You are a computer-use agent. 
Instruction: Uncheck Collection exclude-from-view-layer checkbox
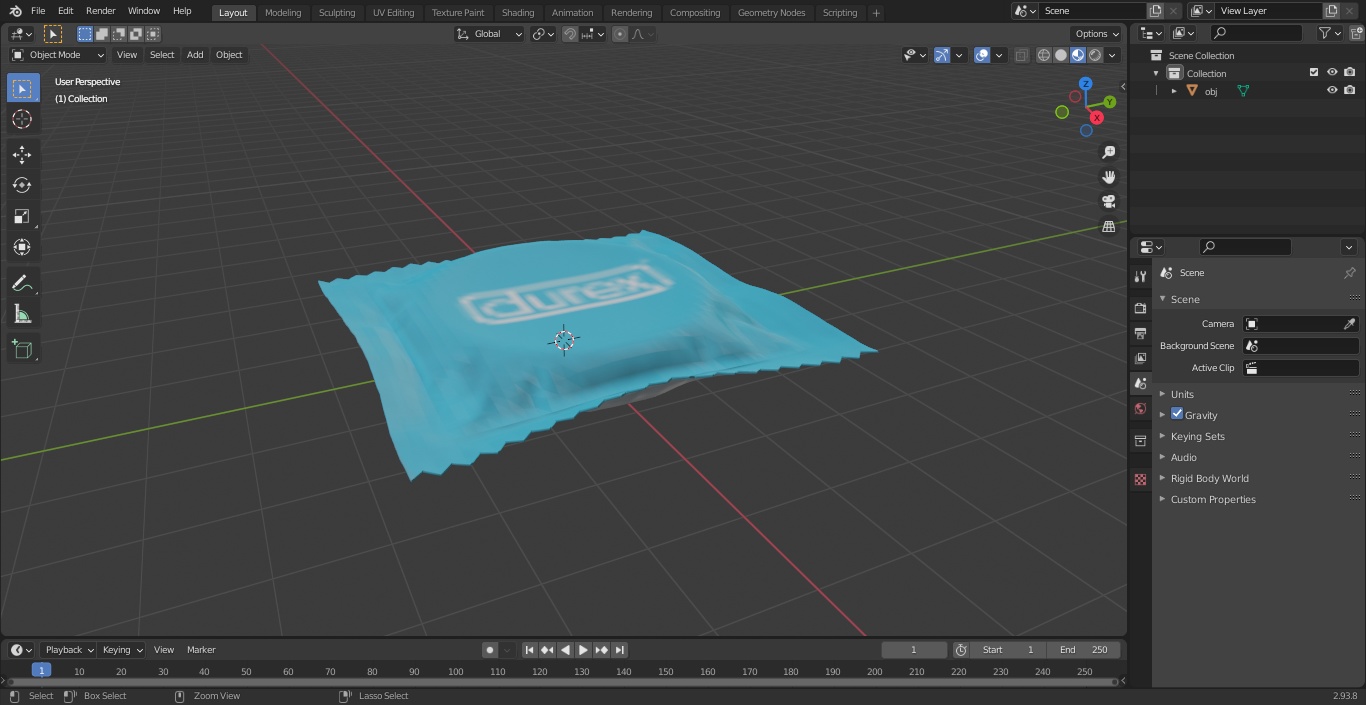pos(1314,73)
